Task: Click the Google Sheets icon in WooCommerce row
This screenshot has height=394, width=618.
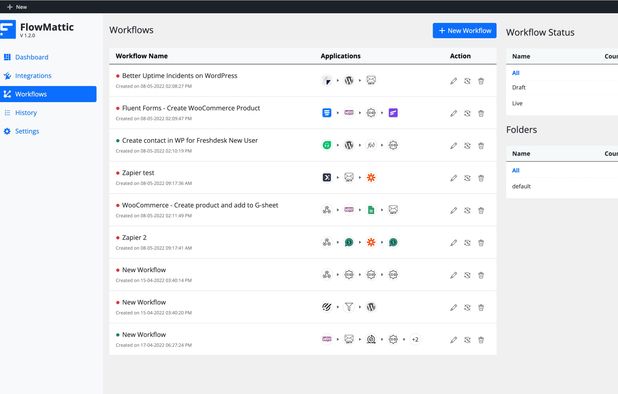Action: coord(371,210)
